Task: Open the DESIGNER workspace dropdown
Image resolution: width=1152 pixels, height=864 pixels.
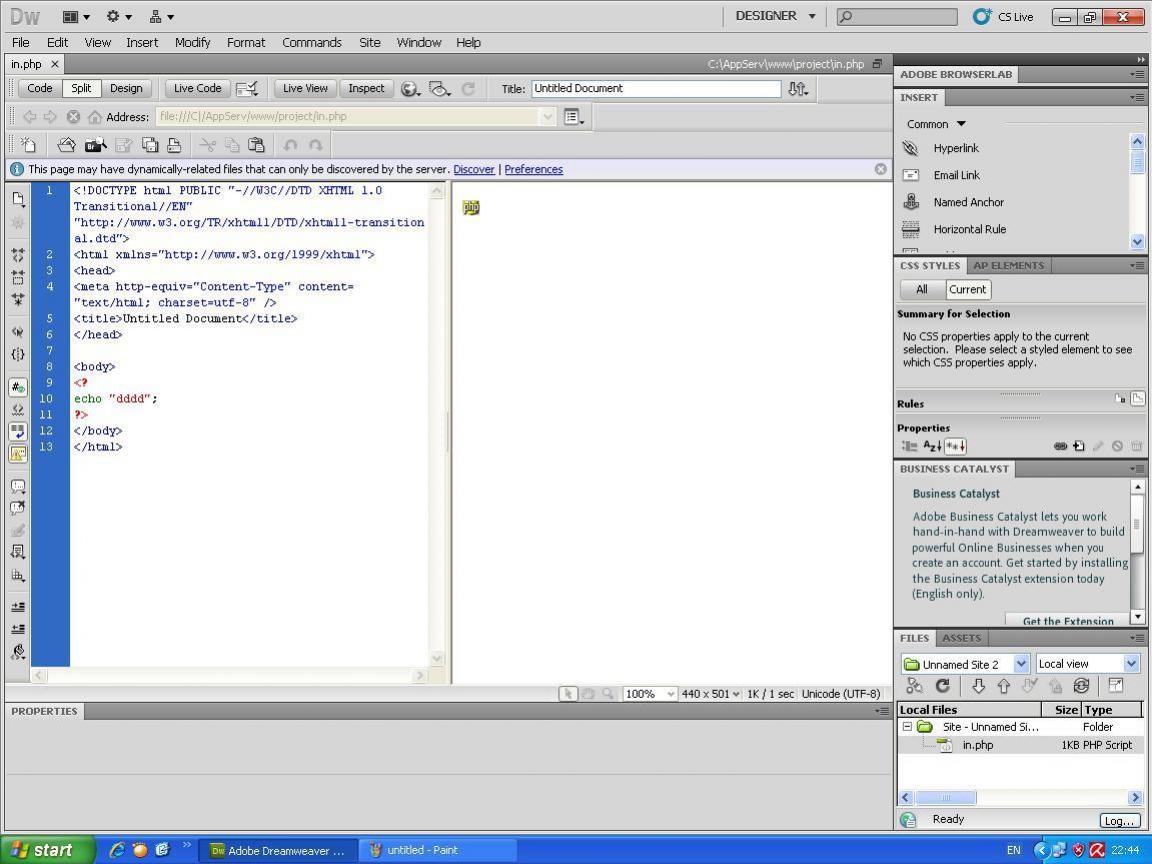Action: pos(776,16)
